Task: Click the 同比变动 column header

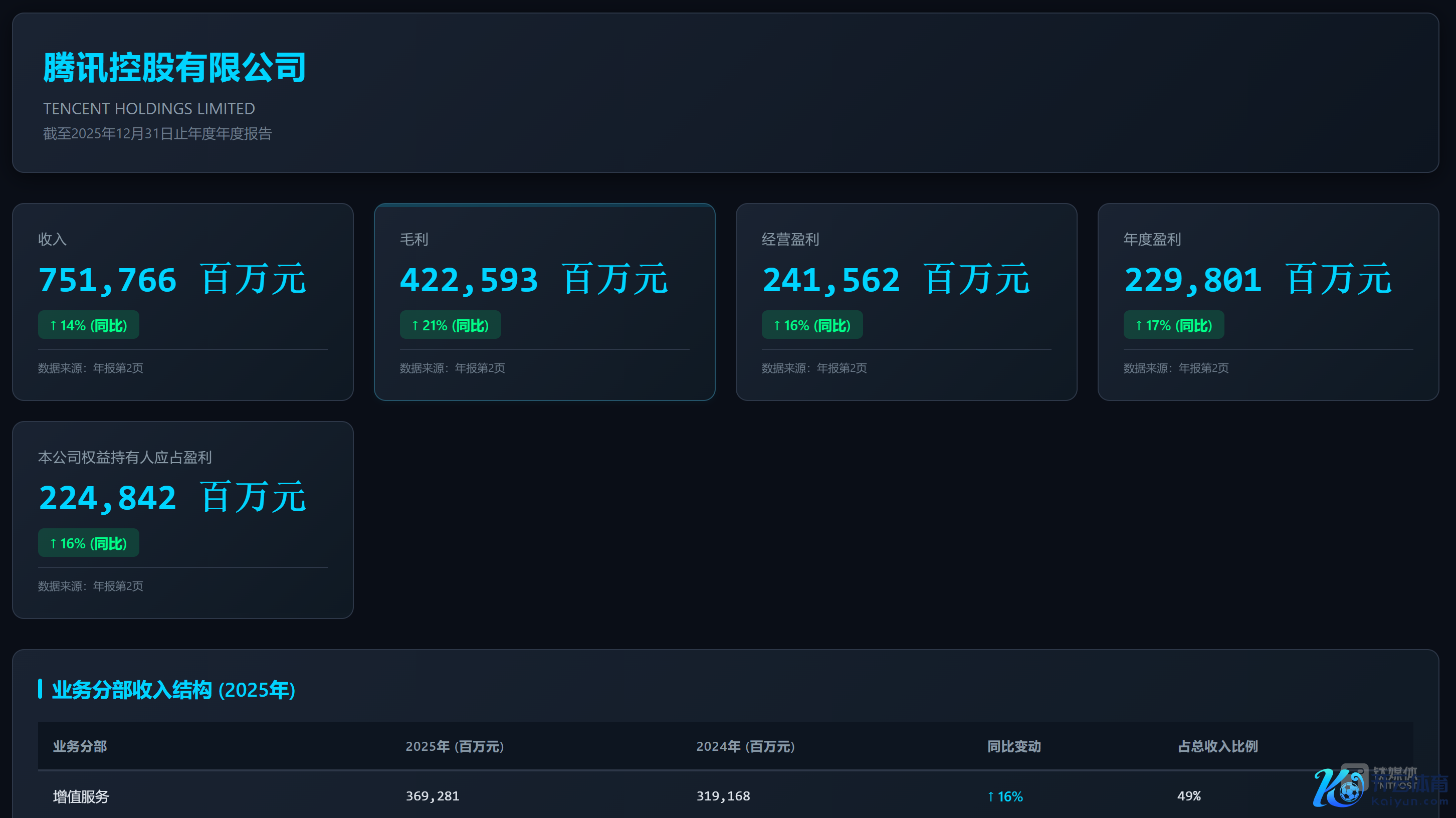Action: (1014, 746)
